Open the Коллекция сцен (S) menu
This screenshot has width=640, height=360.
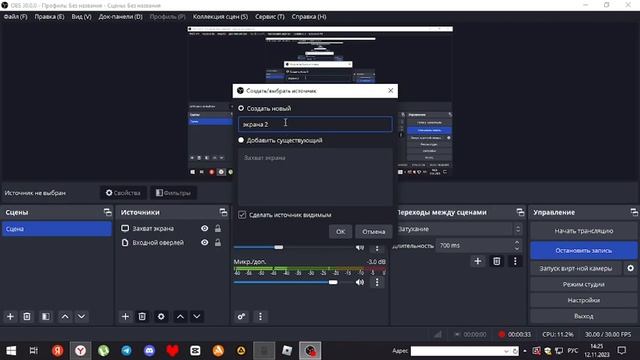[220, 17]
